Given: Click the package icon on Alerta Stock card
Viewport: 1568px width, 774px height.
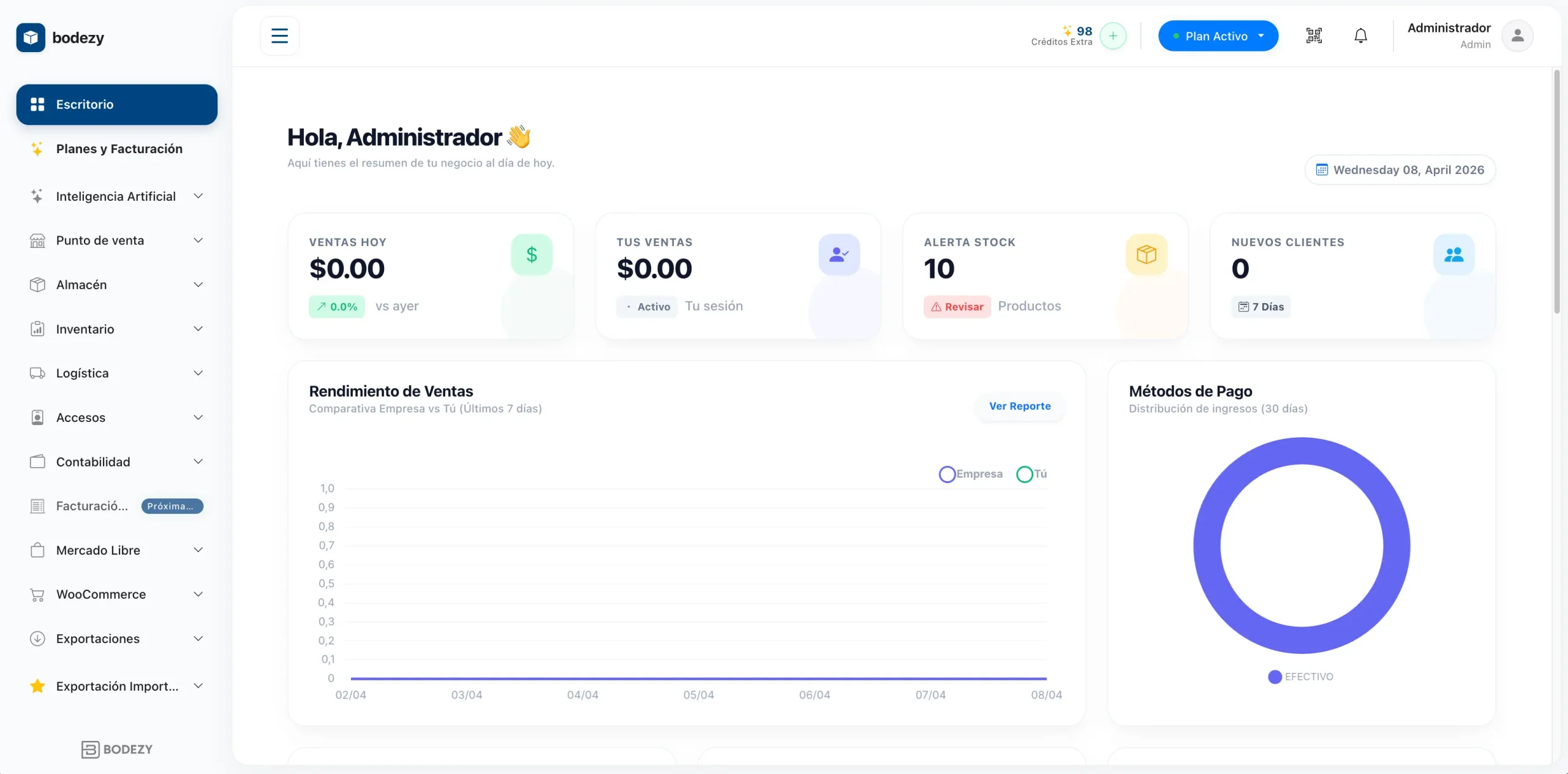Looking at the screenshot, I should pyautogui.click(x=1145, y=254).
